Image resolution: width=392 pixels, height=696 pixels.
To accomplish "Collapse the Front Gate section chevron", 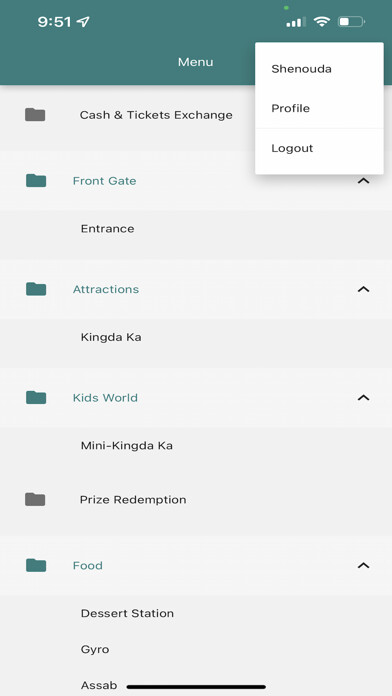I will [364, 181].
